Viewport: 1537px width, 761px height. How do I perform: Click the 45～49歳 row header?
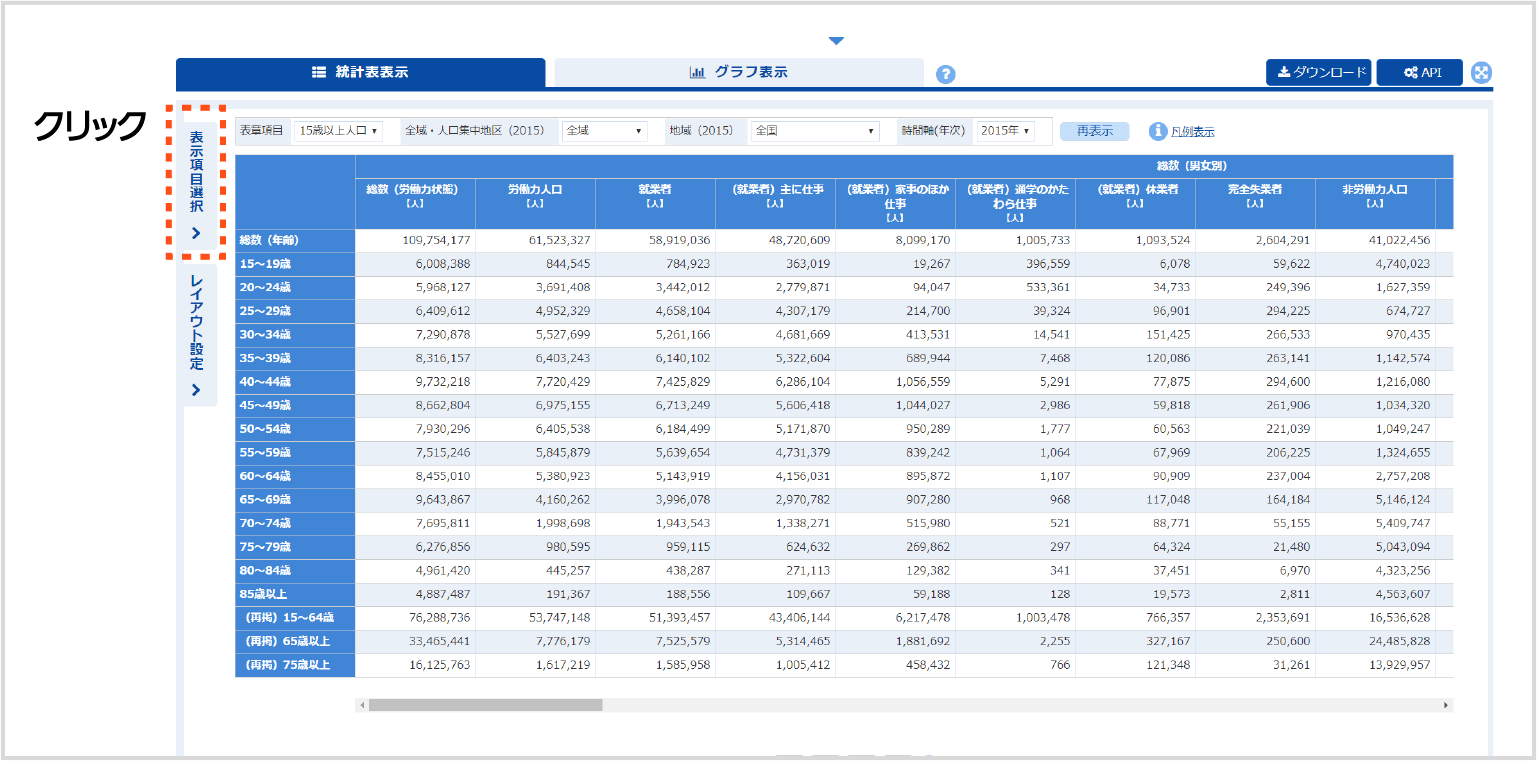pos(295,406)
